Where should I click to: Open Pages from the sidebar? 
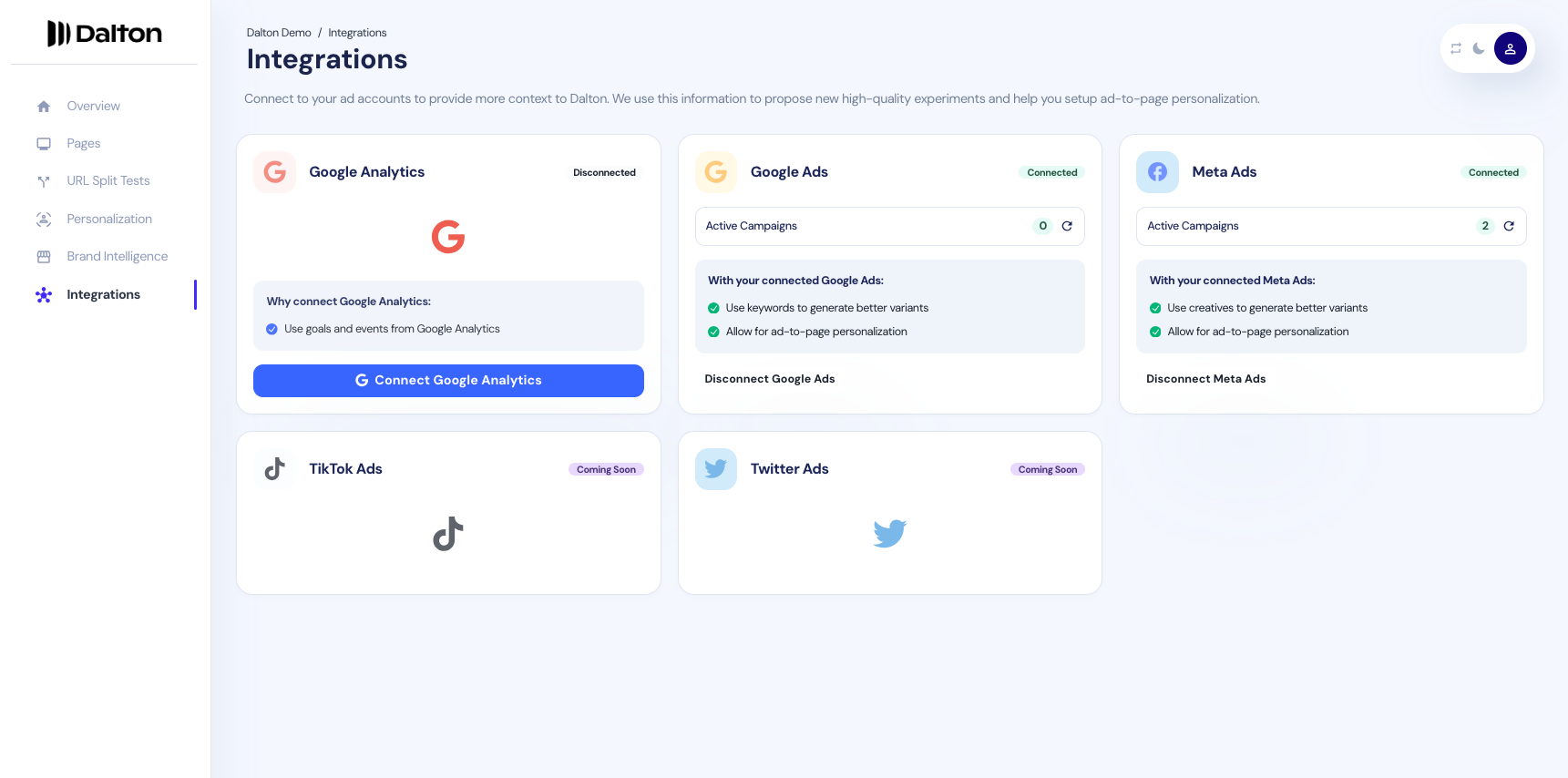pyautogui.click(x=83, y=143)
